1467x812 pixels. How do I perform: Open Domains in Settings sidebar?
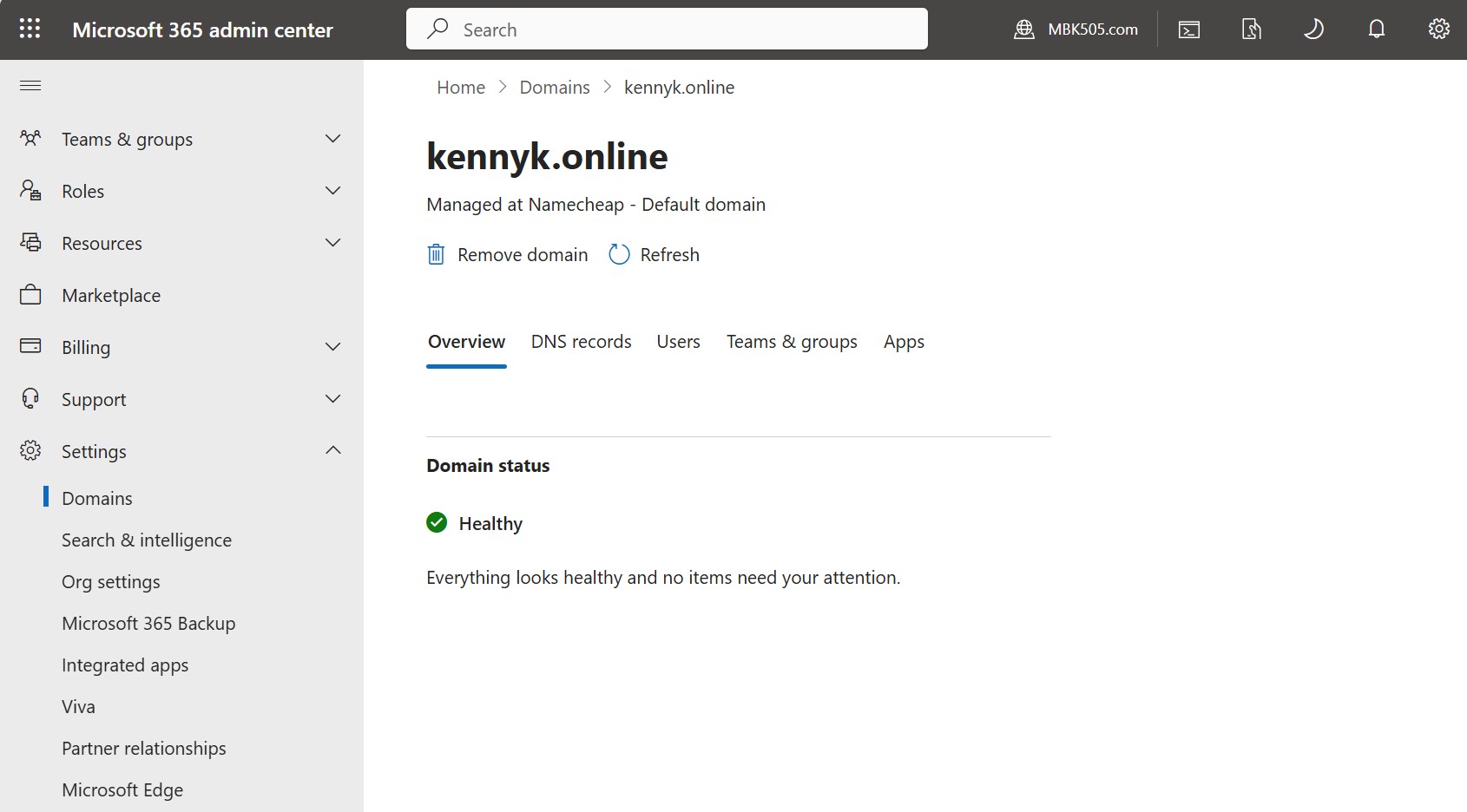(97, 498)
